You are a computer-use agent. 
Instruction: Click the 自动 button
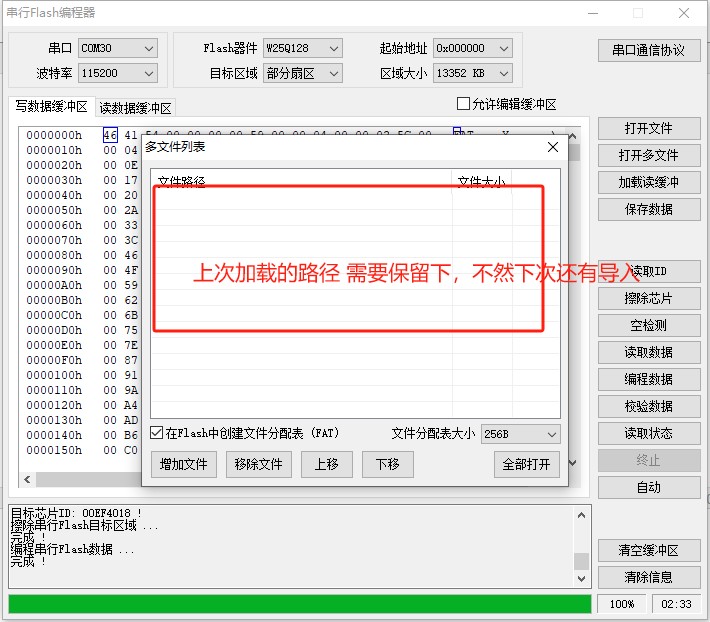649,487
